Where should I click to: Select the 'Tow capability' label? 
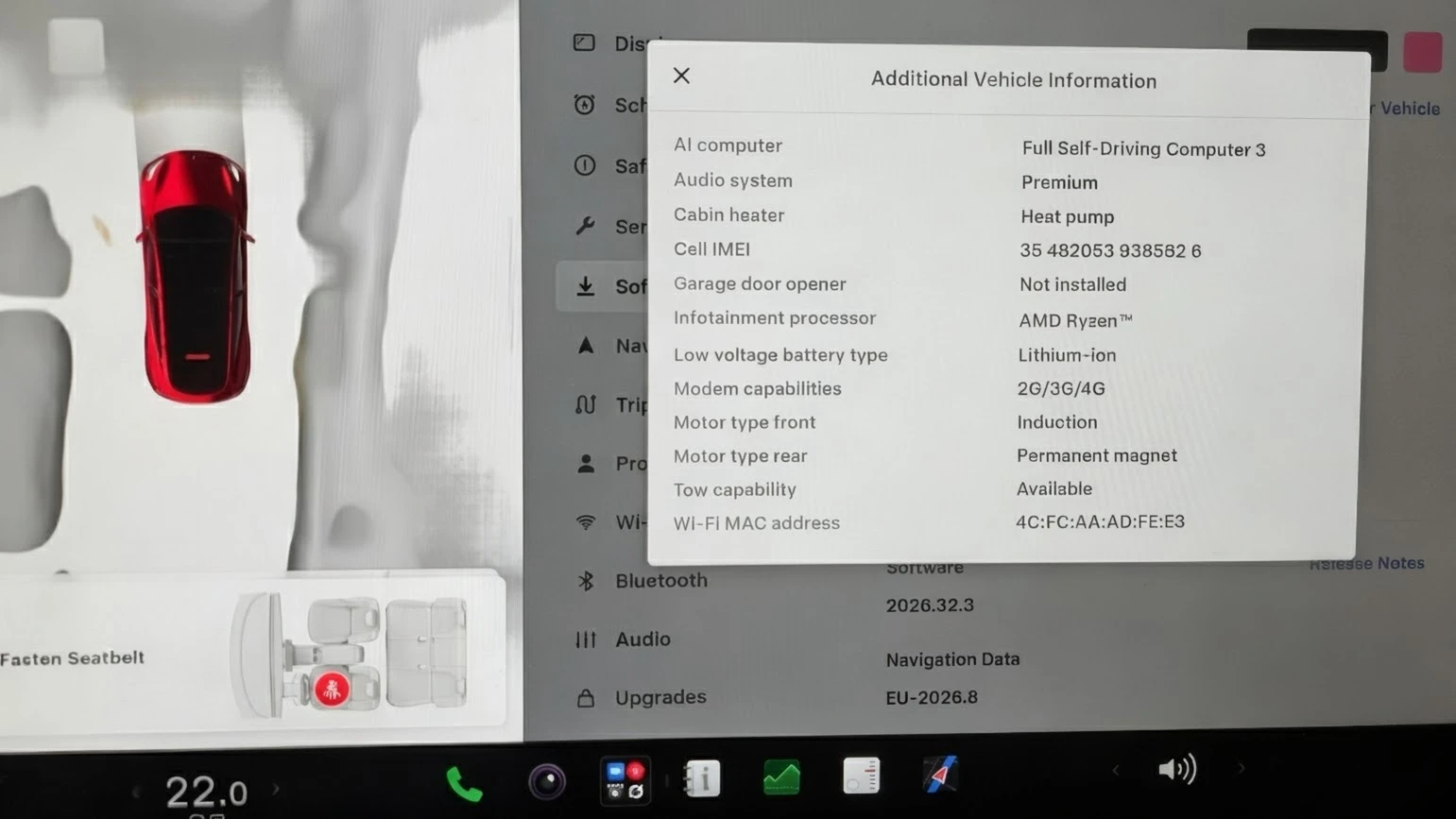(x=734, y=490)
